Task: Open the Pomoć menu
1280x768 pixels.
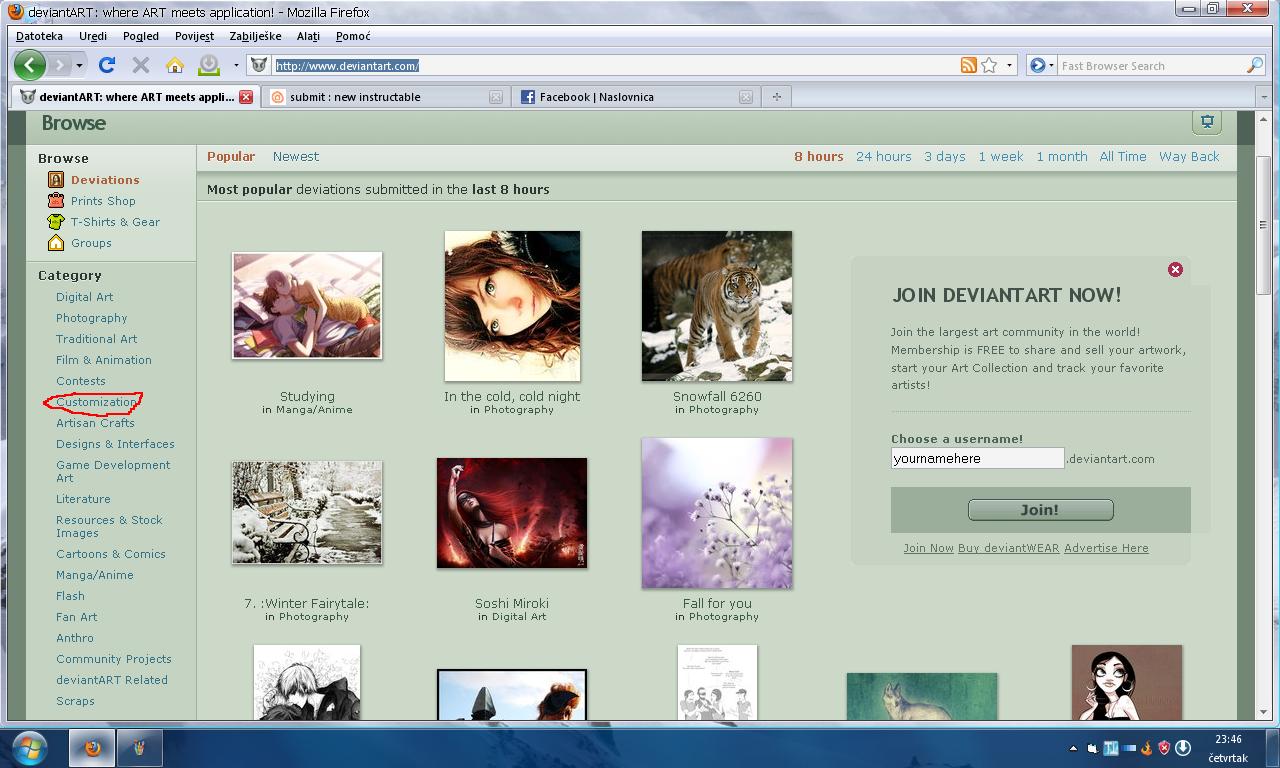Action: click(353, 36)
